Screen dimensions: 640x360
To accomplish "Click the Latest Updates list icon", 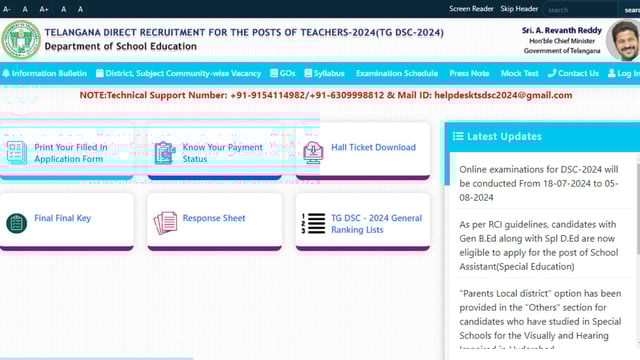I will pyautogui.click(x=458, y=136).
